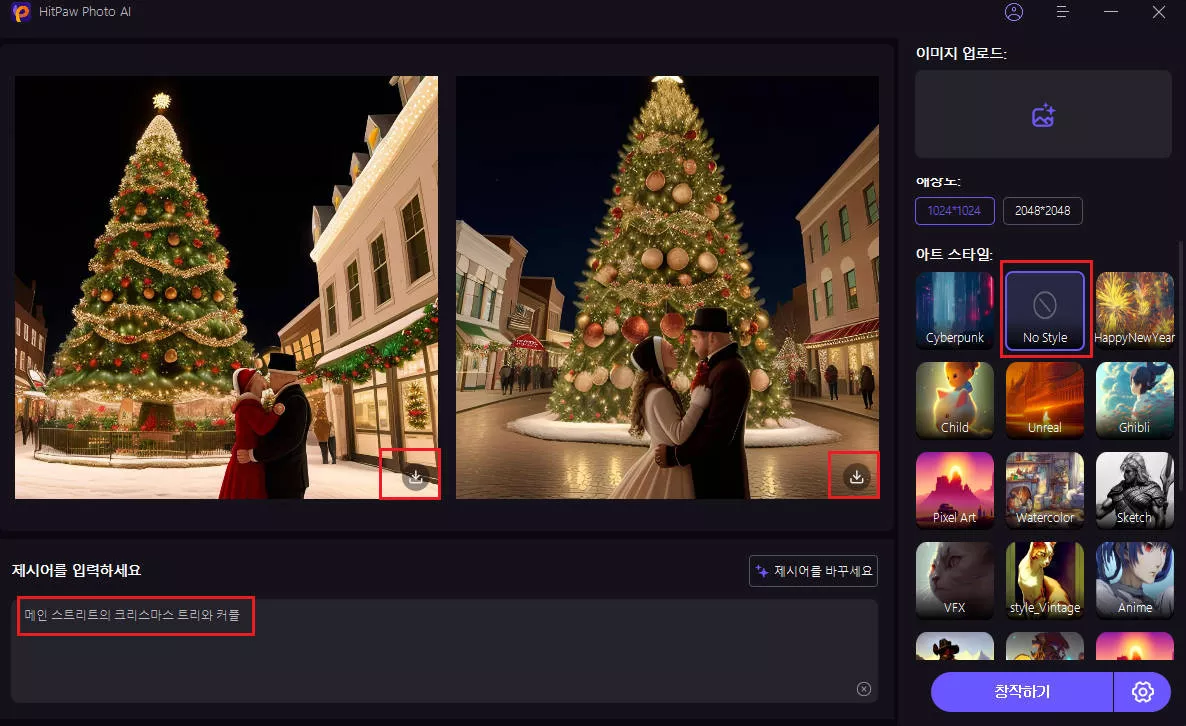Select 2048*2048 resolution option
Screen dimensions: 1186x726
coord(1042,211)
